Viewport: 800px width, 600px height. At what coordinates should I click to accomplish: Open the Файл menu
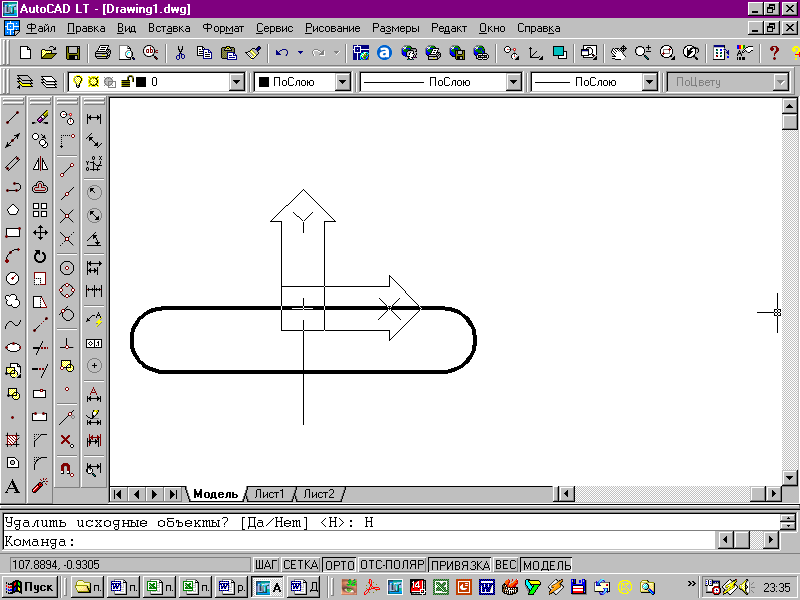tap(41, 28)
